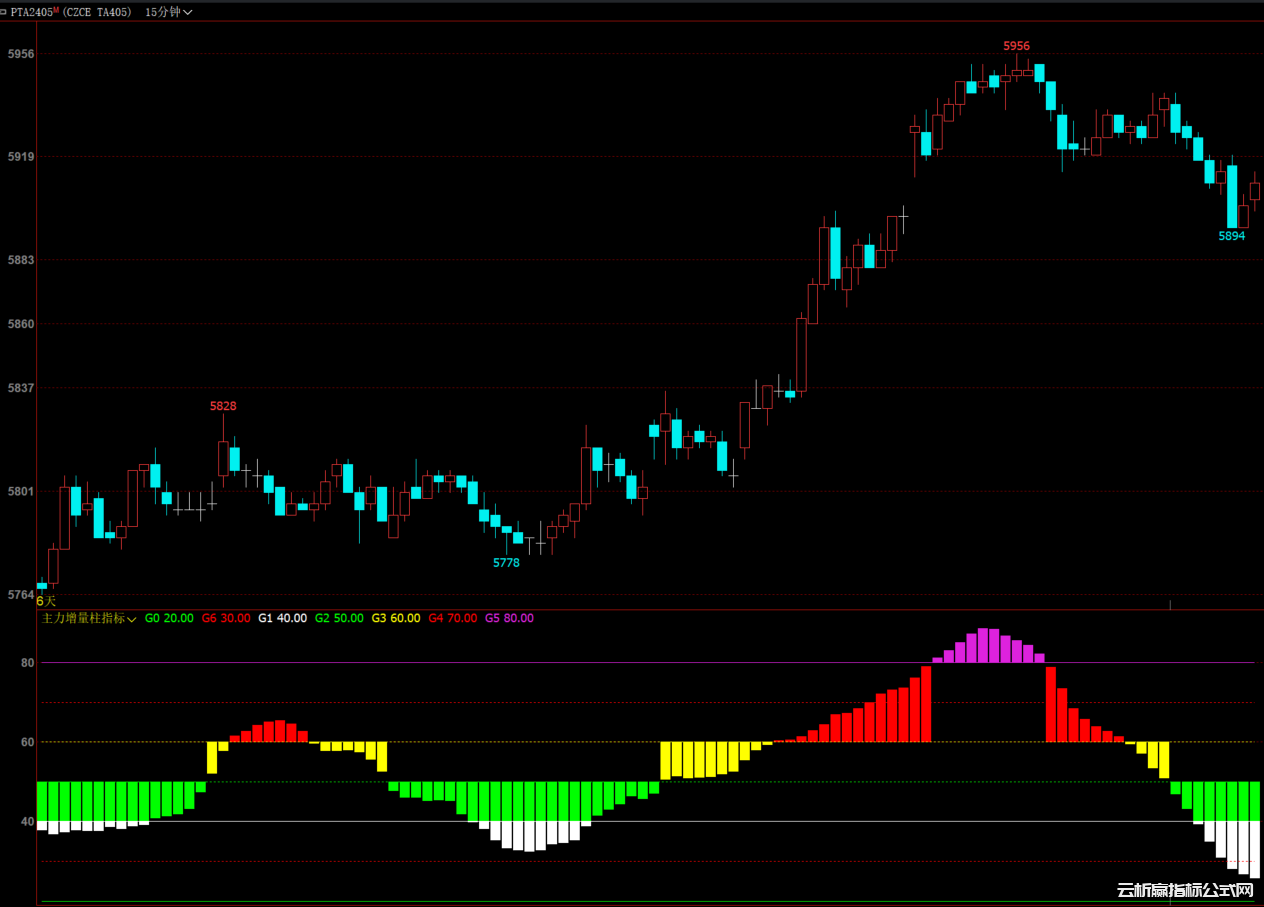Expand the 主力增量柱指标 indicator menu
This screenshot has height=907, width=1264.
(89, 618)
